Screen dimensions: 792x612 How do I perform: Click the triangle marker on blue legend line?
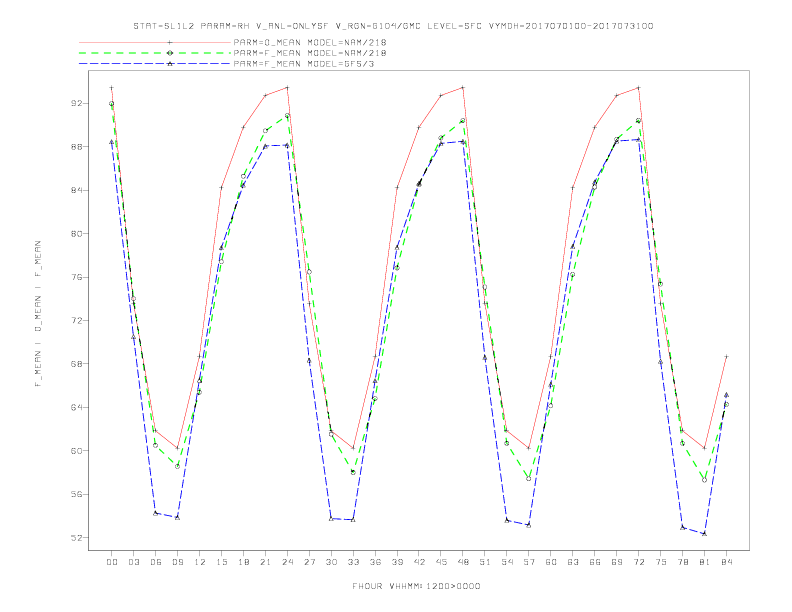(170, 64)
